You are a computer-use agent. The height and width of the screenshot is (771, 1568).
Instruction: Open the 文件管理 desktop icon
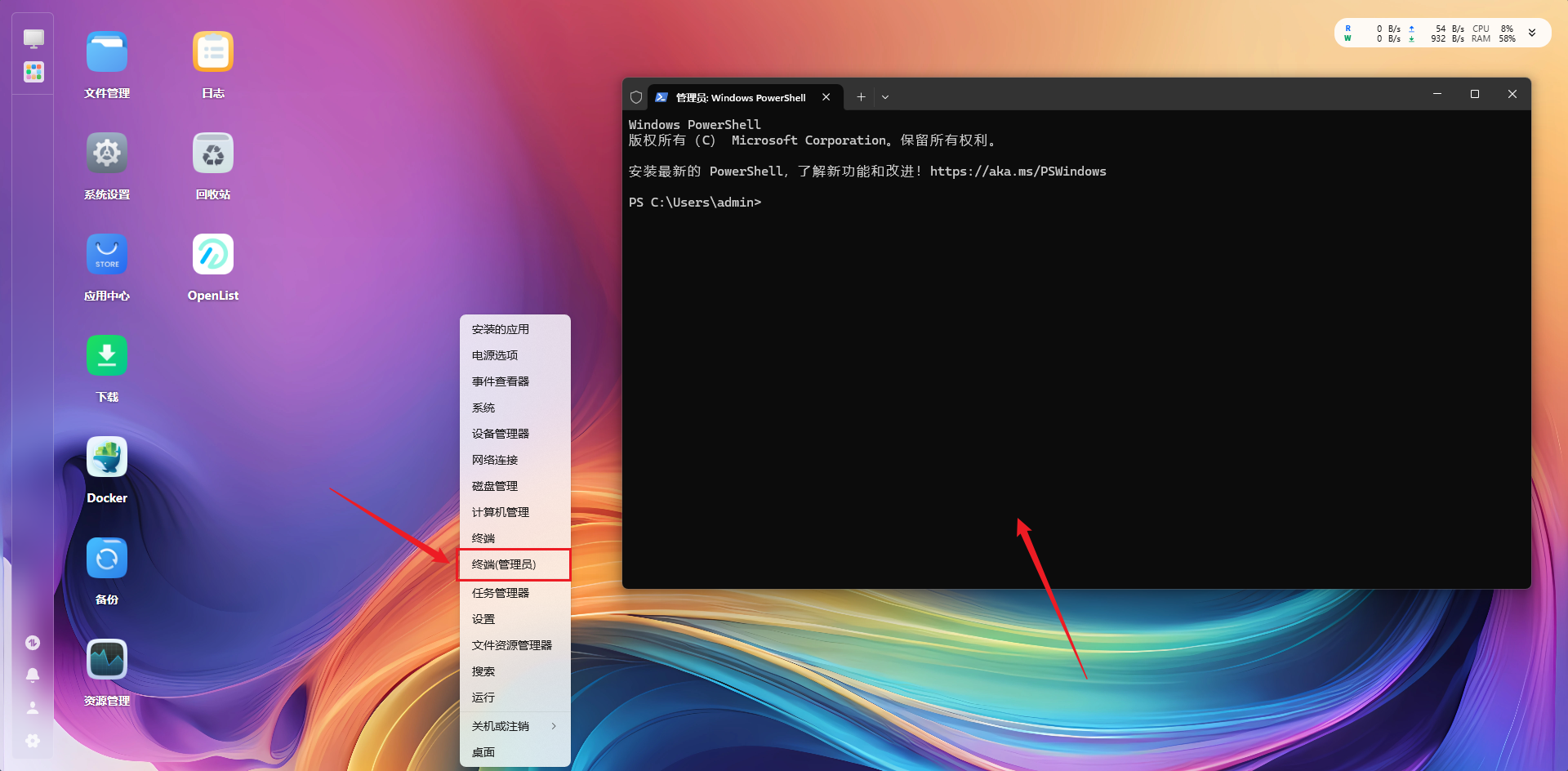coord(107,52)
